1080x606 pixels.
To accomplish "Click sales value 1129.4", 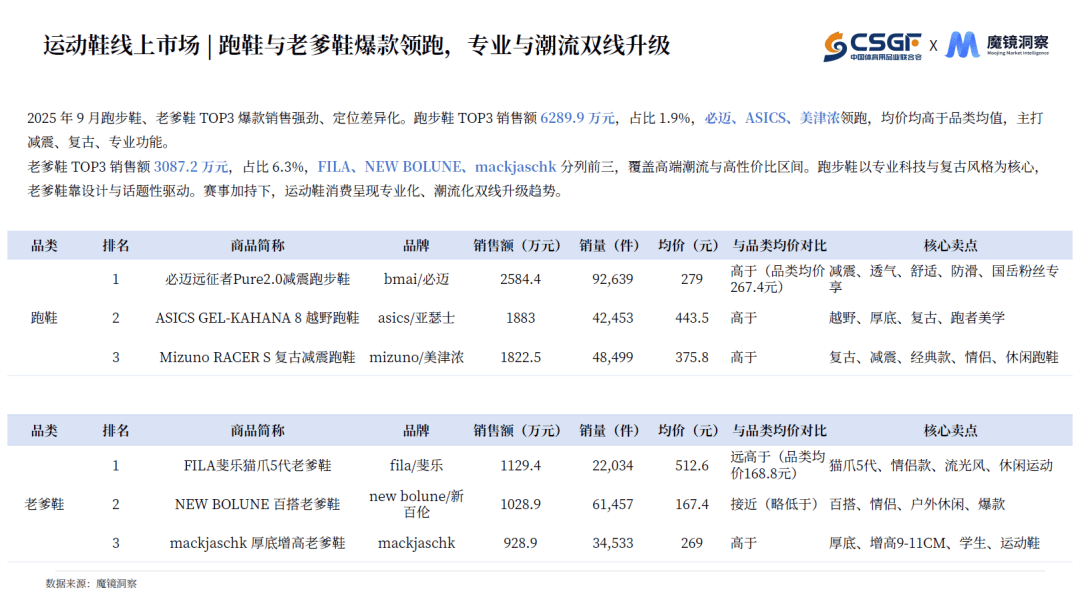I will click(520, 466).
